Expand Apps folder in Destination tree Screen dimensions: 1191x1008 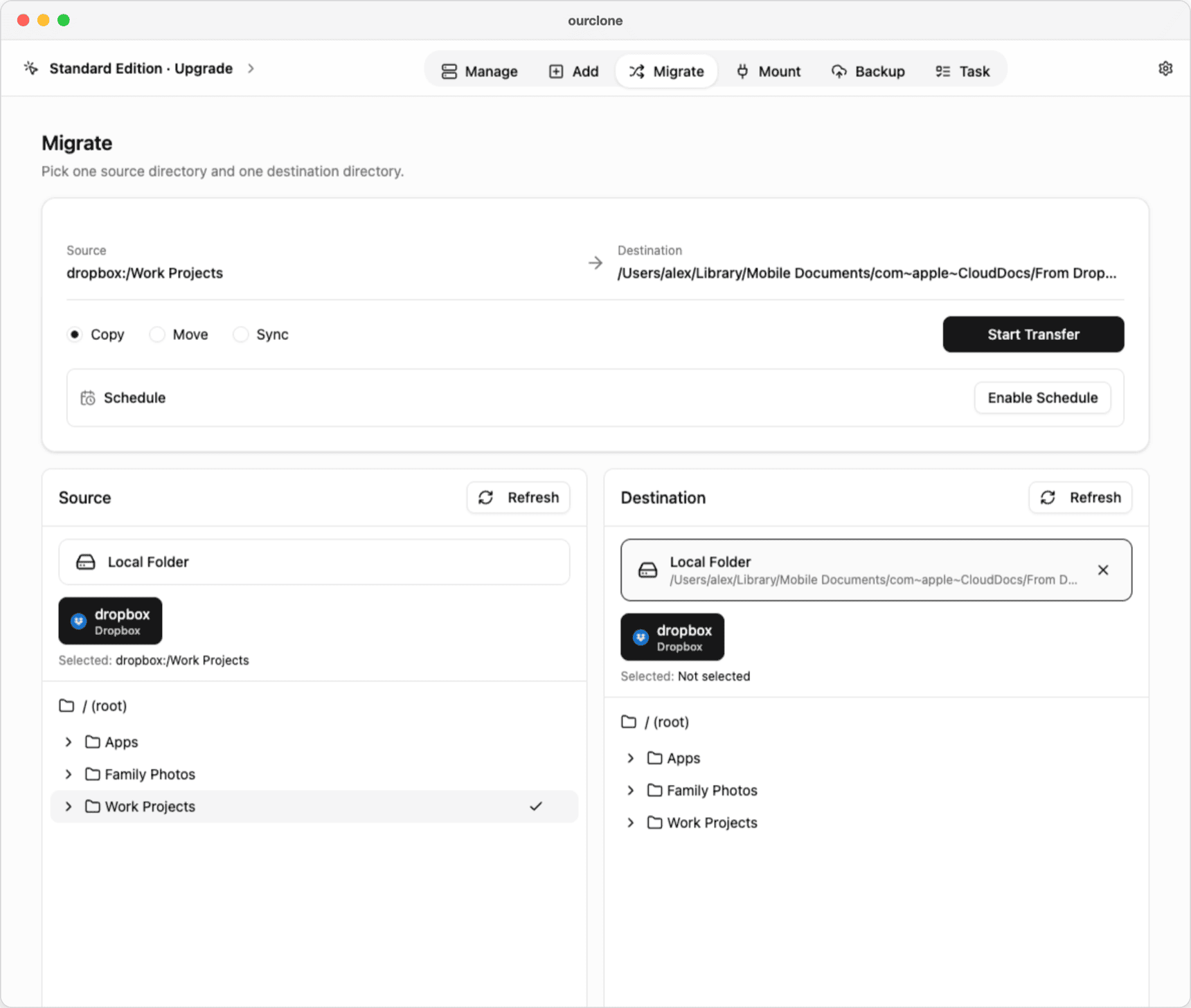[631, 758]
